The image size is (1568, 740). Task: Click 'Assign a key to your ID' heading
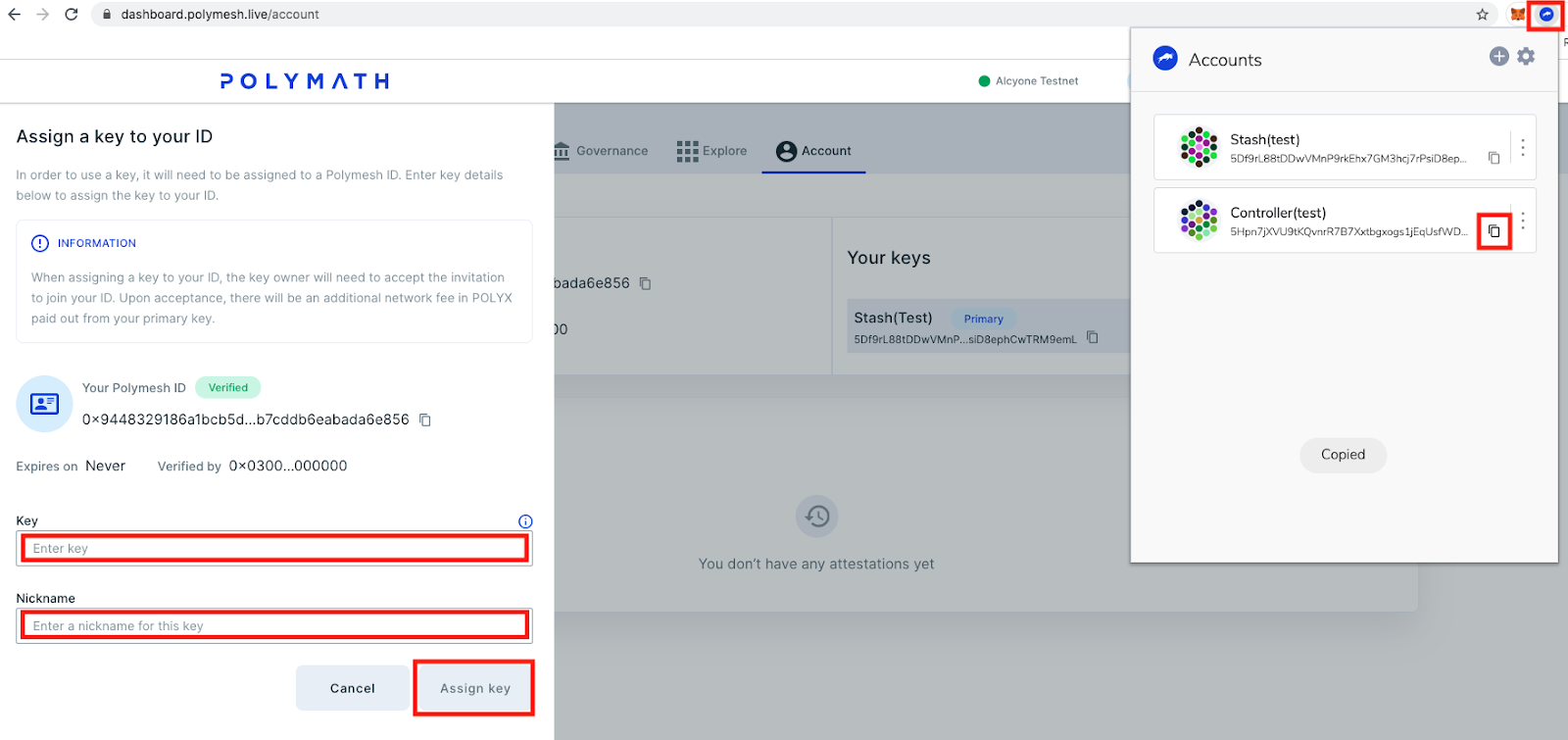[x=115, y=136]
